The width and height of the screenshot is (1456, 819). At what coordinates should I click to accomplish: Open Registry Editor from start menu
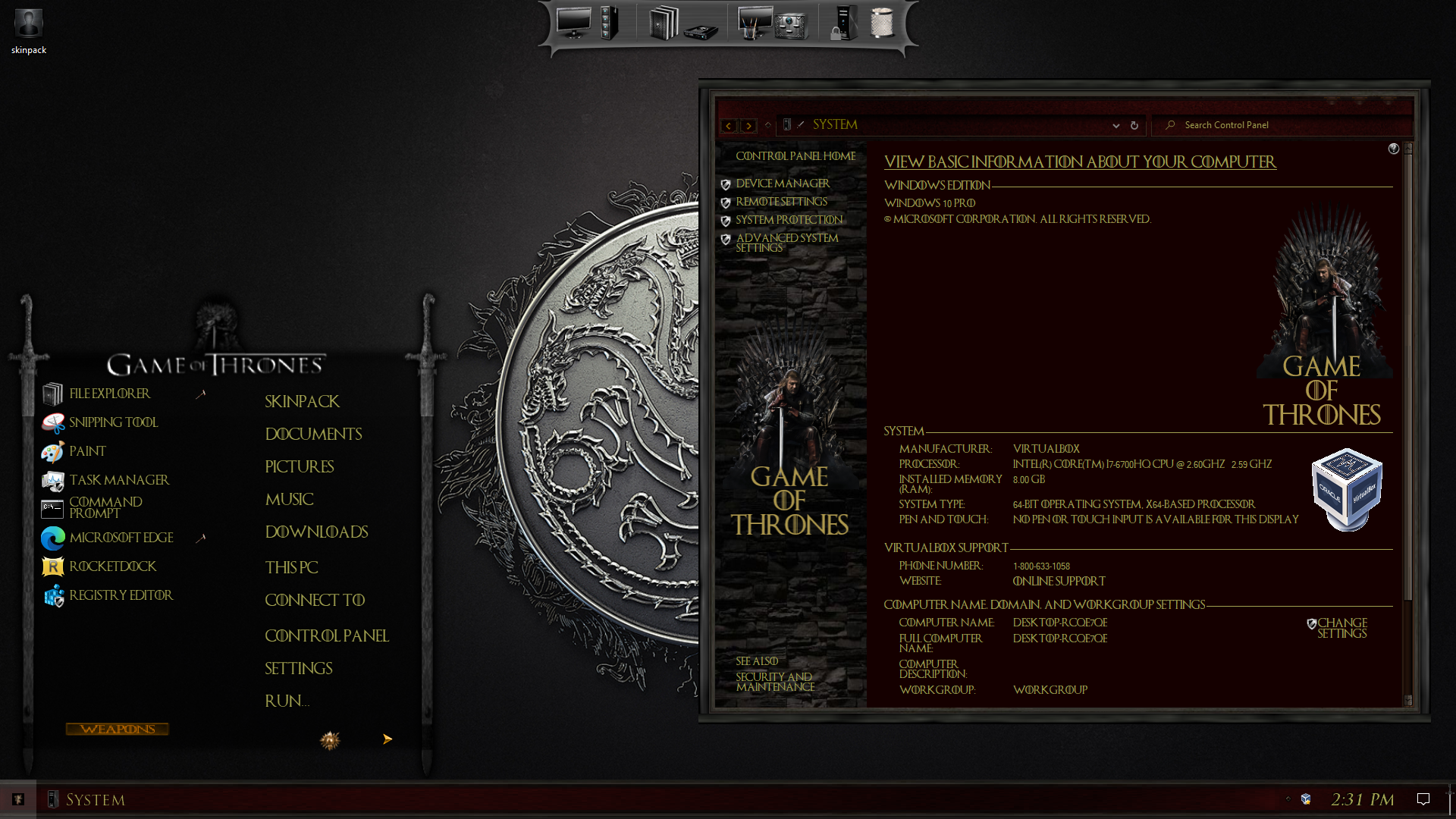pyautogui.click(x=121, y=595)
